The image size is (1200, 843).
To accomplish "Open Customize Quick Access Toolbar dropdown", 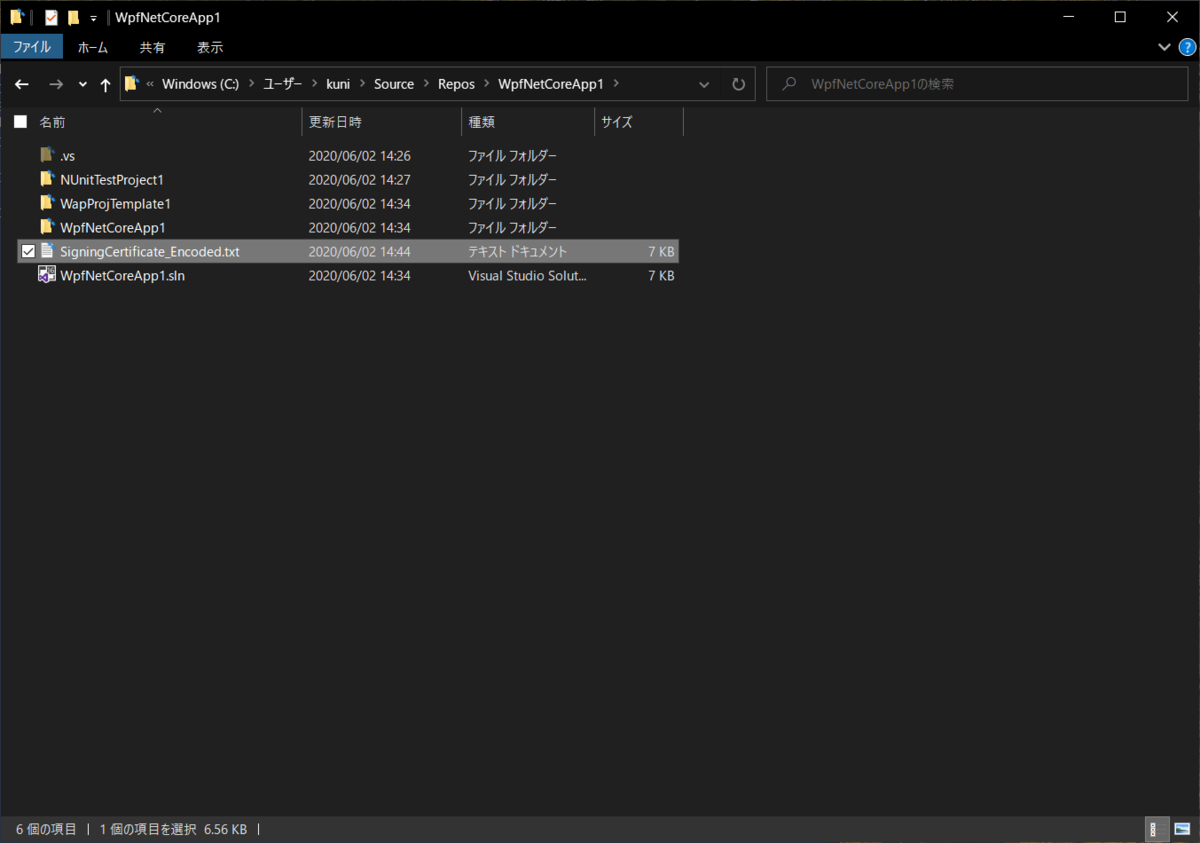I will point(93,18).
